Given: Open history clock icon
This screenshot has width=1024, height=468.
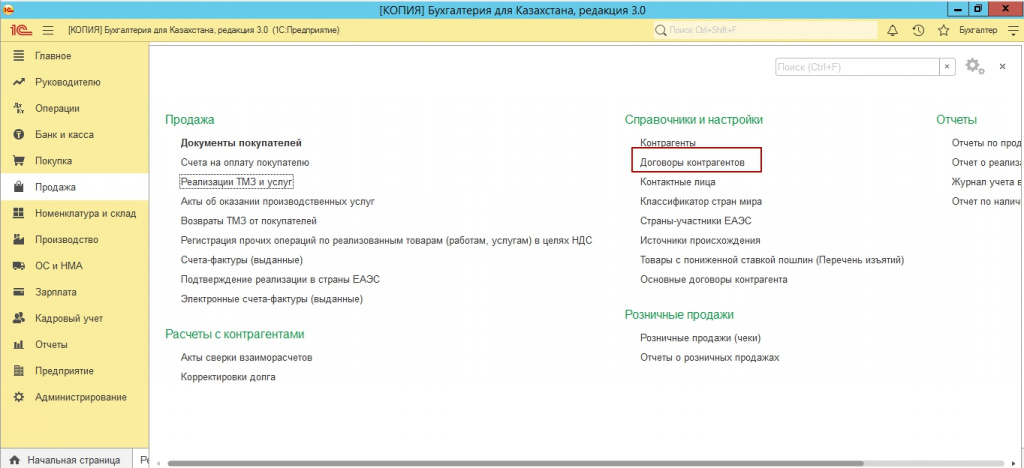Looking at the screenshot, I should click(x=918, y=30).
